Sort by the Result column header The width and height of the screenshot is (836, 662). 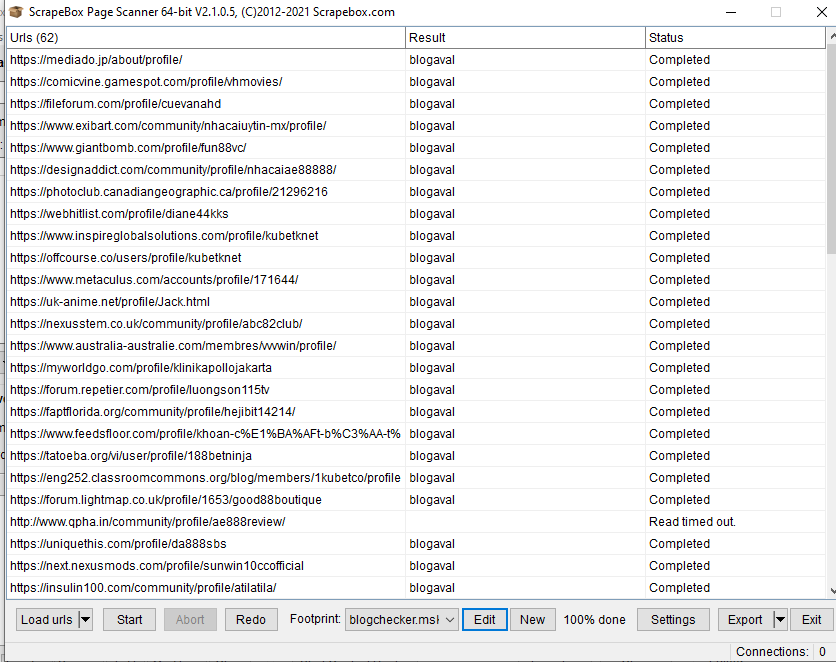tap(525, 38)
